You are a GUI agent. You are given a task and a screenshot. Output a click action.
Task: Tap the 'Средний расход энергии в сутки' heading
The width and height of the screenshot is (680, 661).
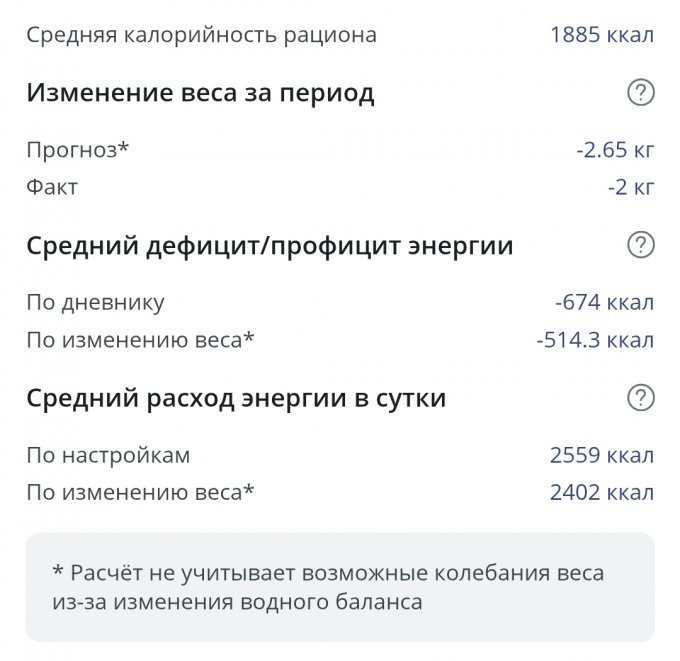point(236,398)
